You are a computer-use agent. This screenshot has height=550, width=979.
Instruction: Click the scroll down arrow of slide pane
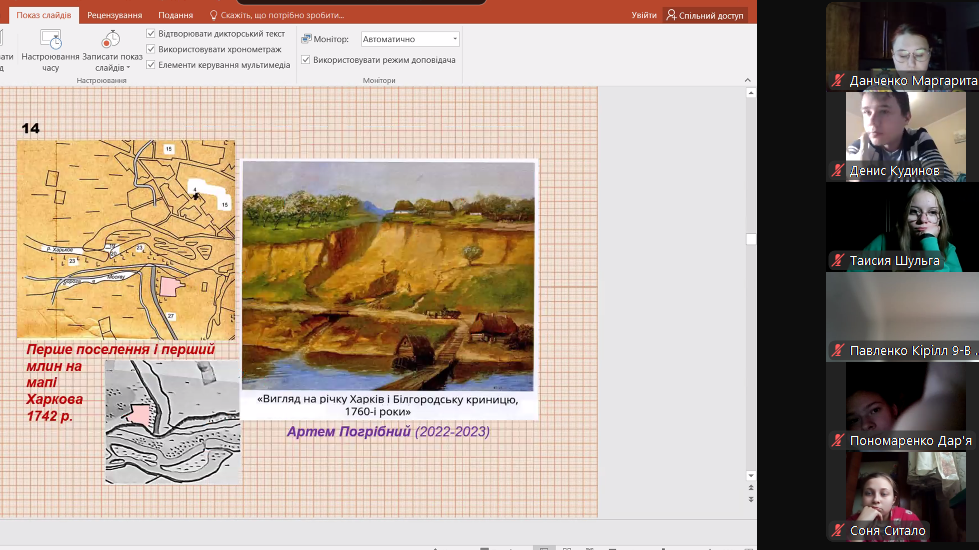click(751, 476)
